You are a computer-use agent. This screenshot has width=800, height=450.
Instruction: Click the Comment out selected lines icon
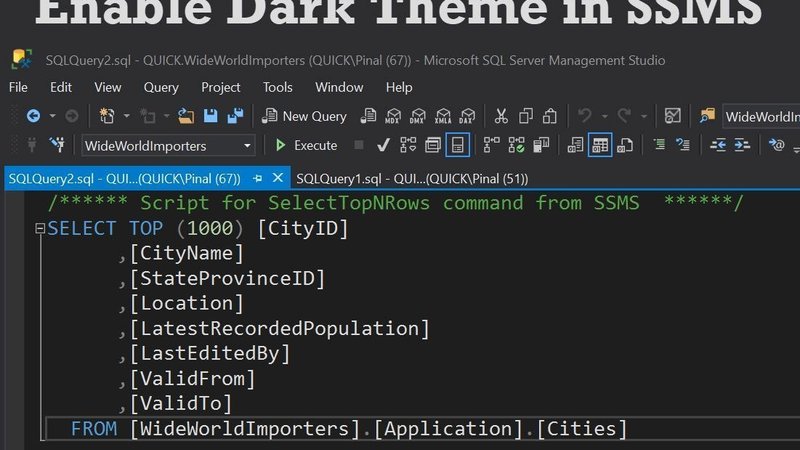[660, 145]
